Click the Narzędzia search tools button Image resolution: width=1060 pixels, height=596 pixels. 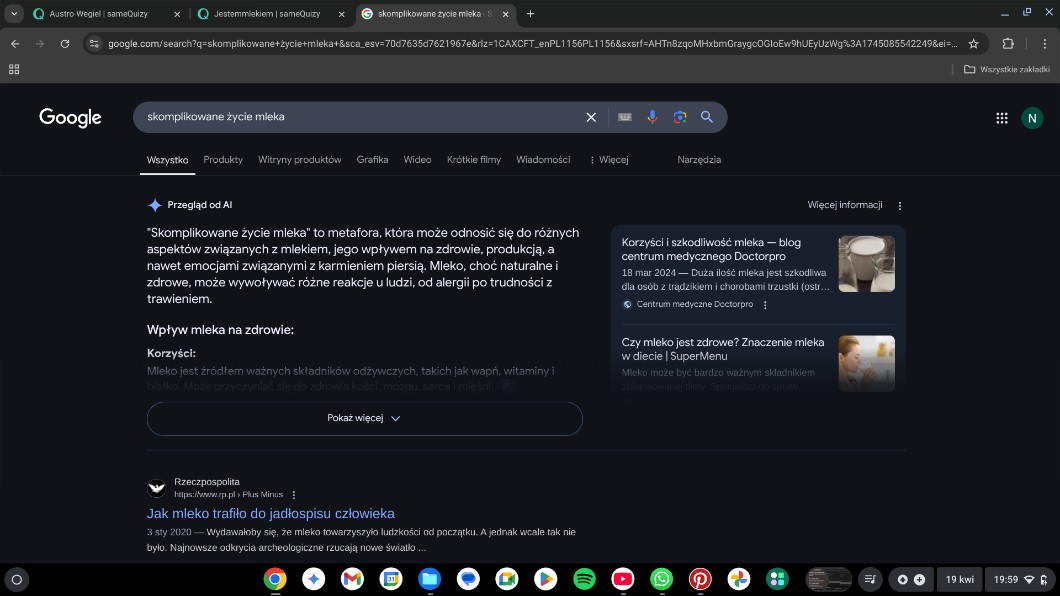[699, 160]
